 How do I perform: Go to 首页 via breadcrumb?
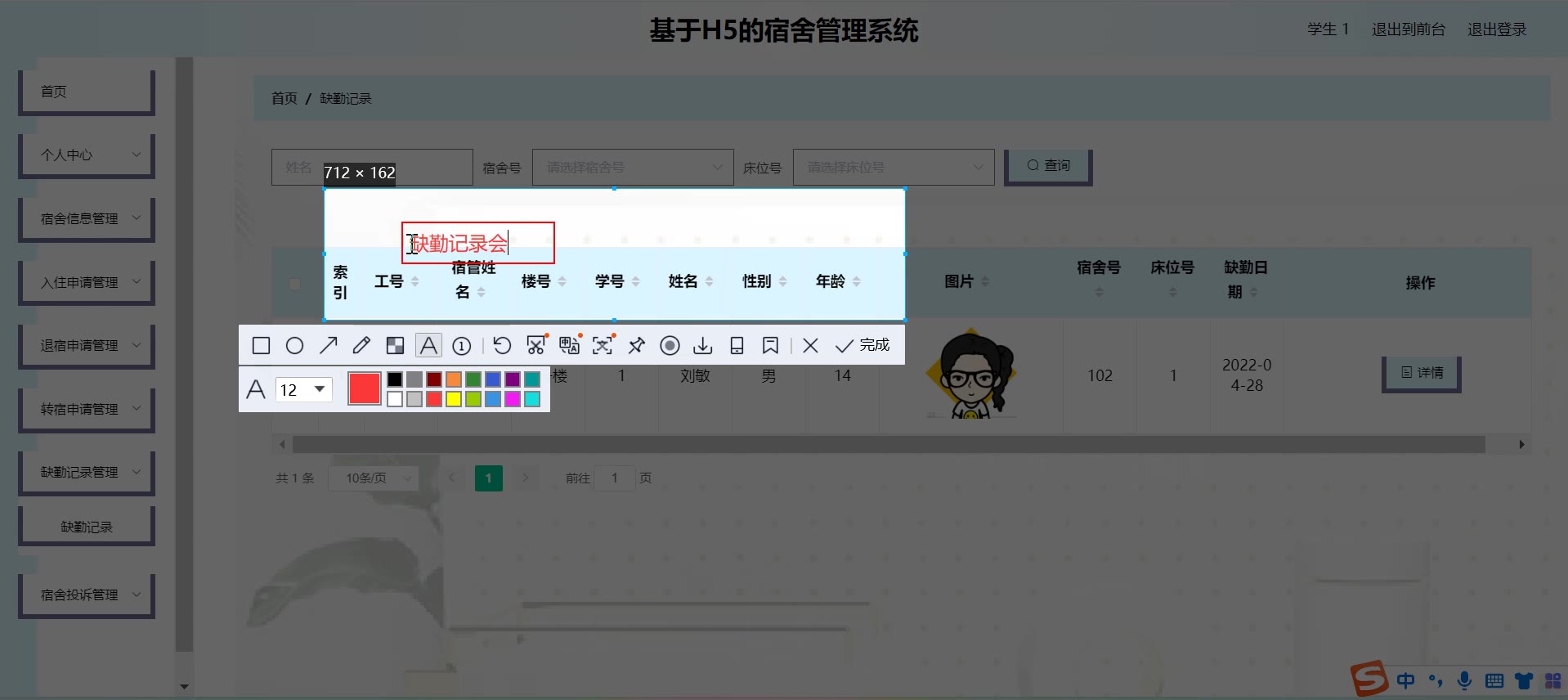(x=284, y=98)
